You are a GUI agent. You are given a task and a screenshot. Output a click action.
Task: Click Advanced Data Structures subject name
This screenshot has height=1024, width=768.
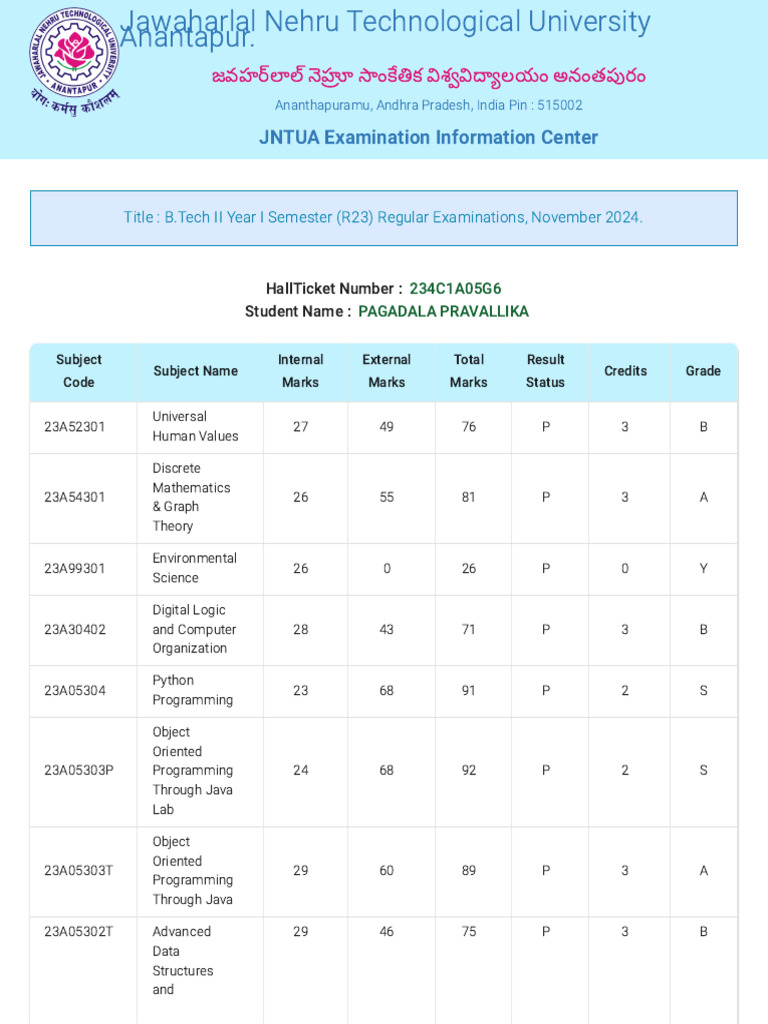click(183, 961)
